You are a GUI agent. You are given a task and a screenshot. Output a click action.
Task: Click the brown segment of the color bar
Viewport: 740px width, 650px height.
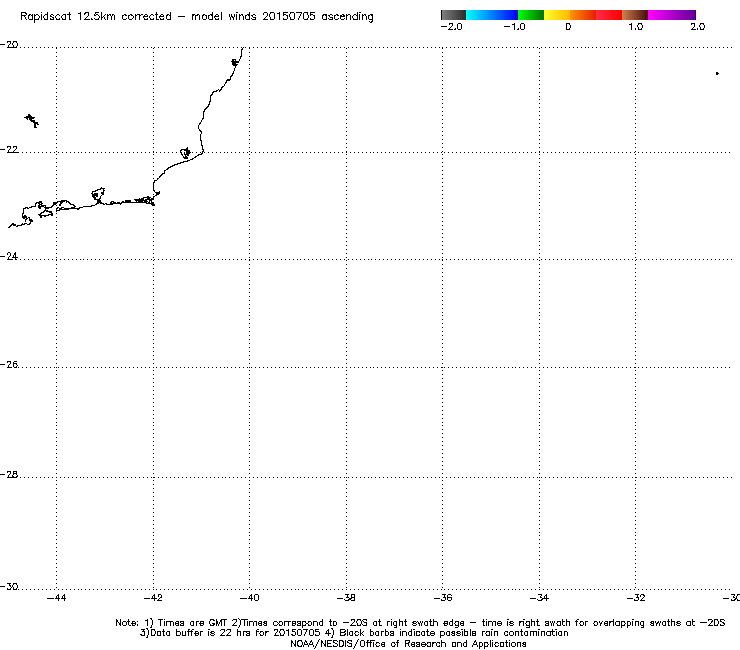[x=635, y=15]
